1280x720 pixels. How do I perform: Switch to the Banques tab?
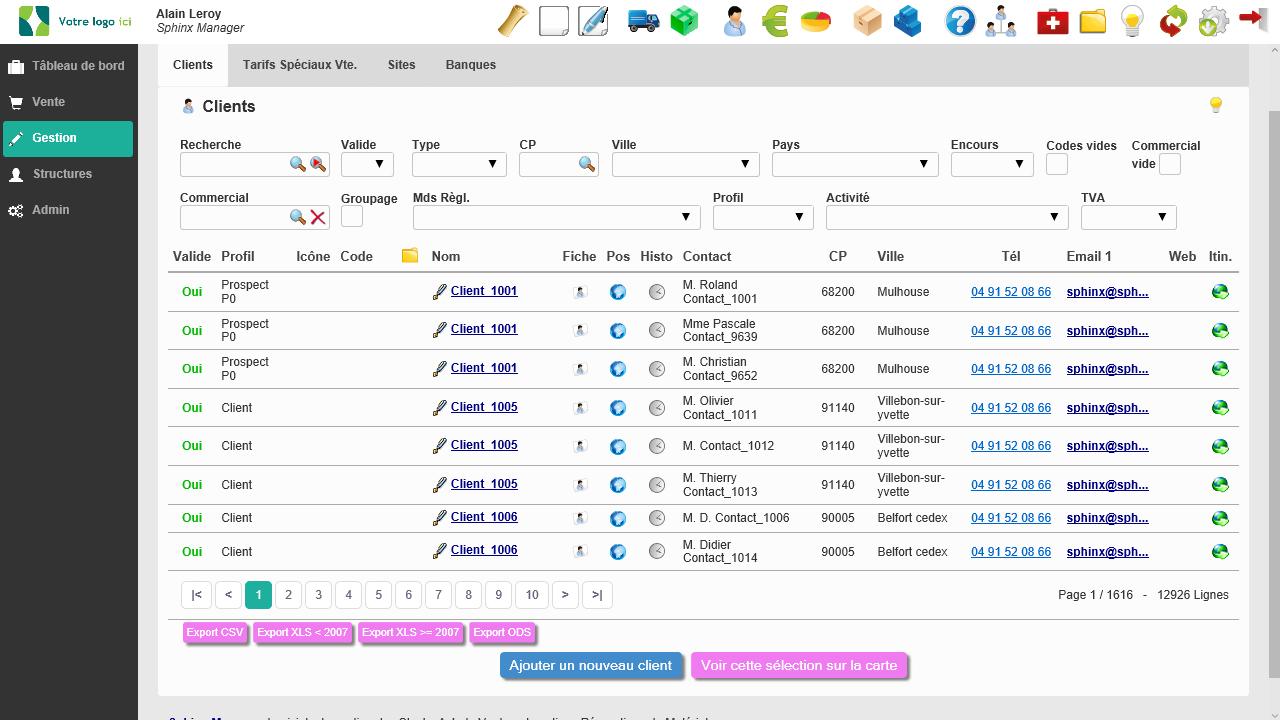pos(471,65)
